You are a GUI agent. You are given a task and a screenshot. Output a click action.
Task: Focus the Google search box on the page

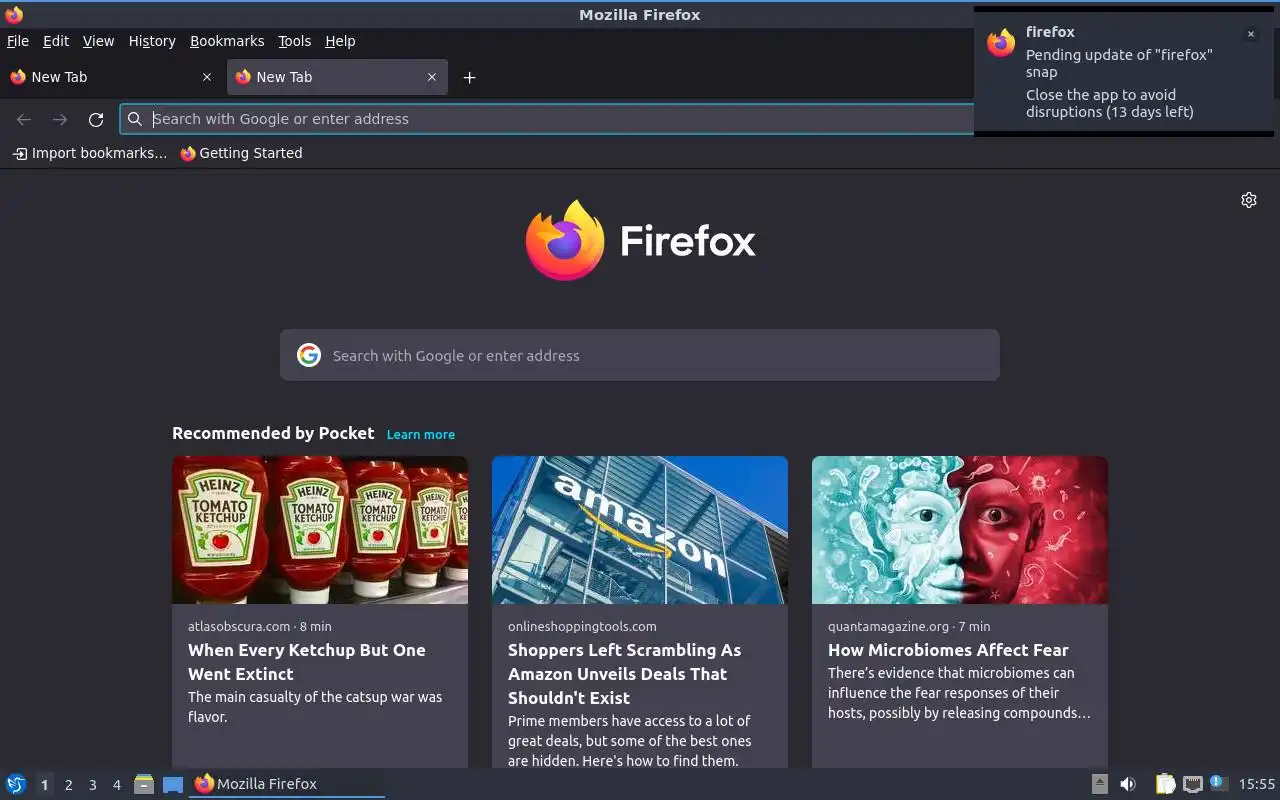640,355
